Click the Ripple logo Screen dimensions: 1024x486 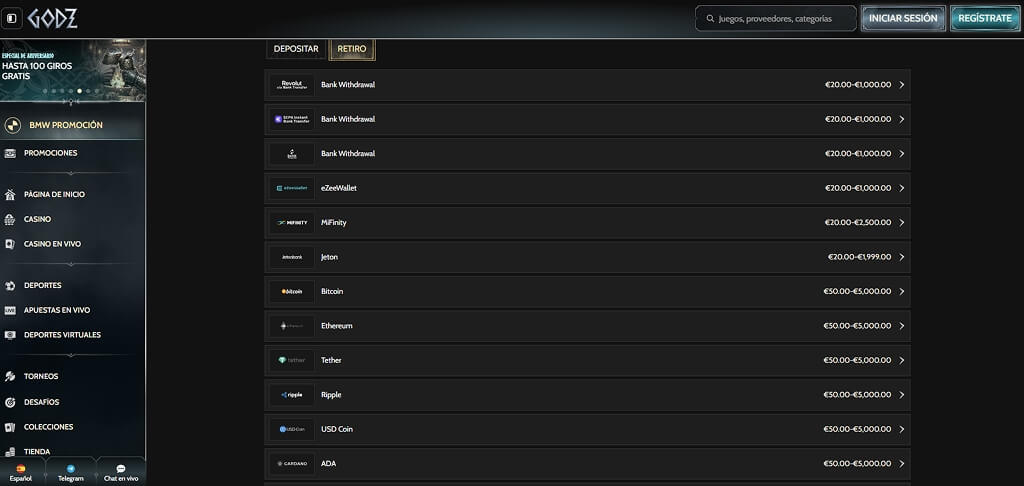point(292,395)
